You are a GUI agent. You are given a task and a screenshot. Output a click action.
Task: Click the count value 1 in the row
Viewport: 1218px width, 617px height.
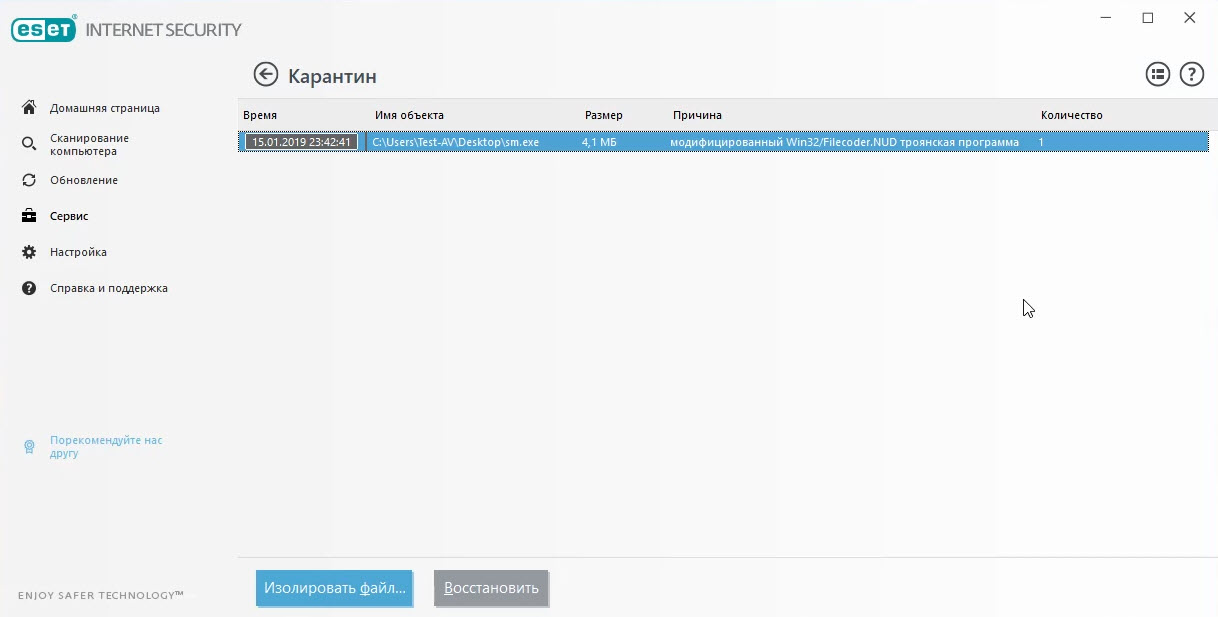click(x=1041, y=142)
